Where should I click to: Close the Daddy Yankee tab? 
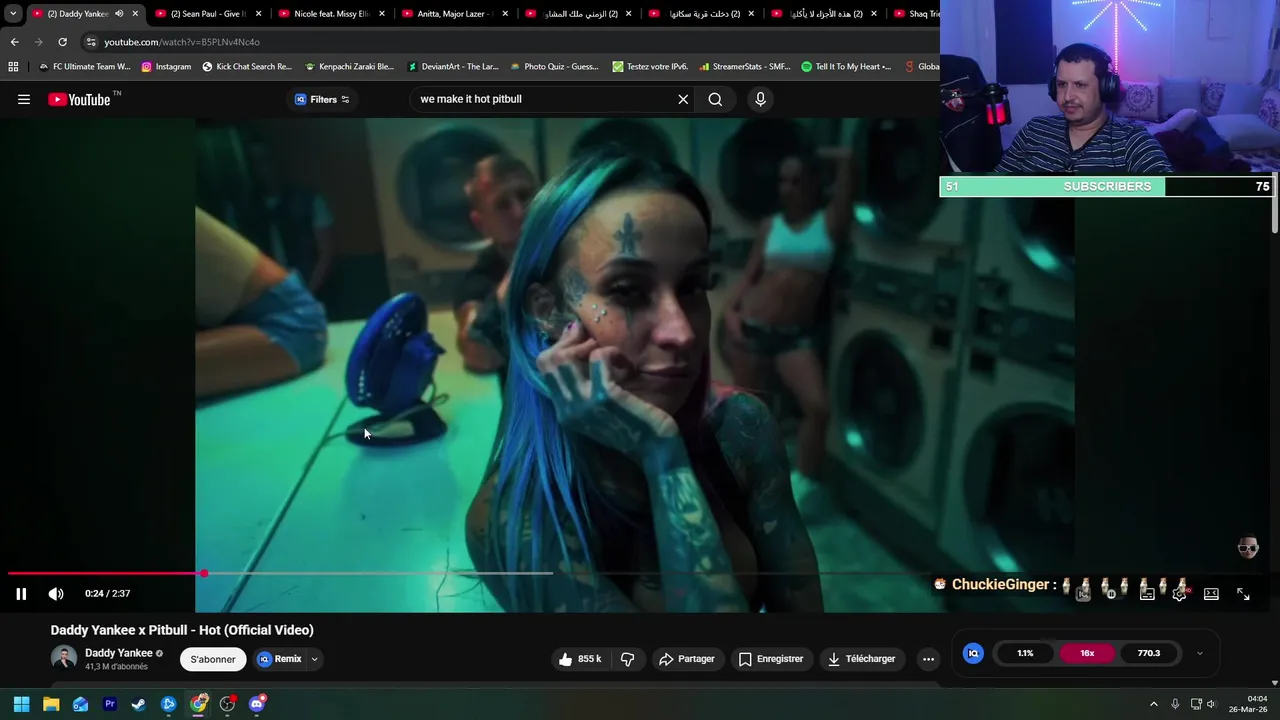135,14
